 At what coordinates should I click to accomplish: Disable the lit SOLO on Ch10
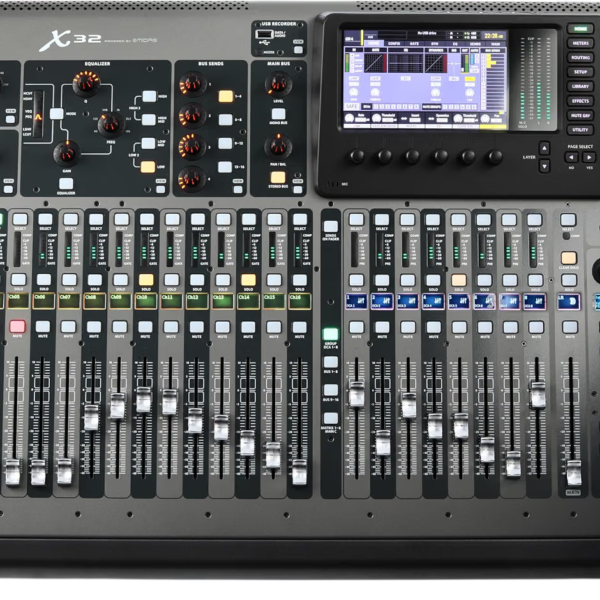[146, 280]
